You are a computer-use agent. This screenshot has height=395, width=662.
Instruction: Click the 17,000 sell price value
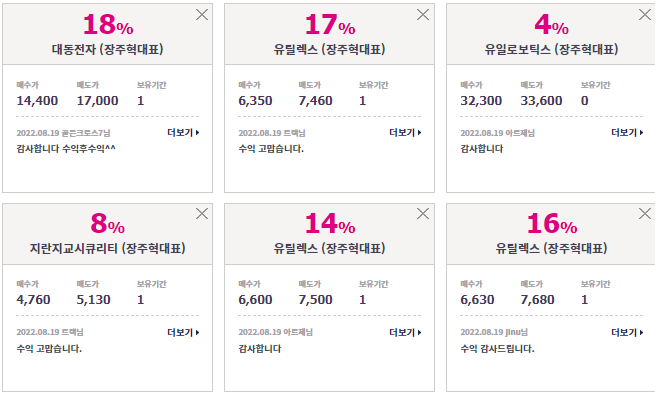tap(98, 101)
